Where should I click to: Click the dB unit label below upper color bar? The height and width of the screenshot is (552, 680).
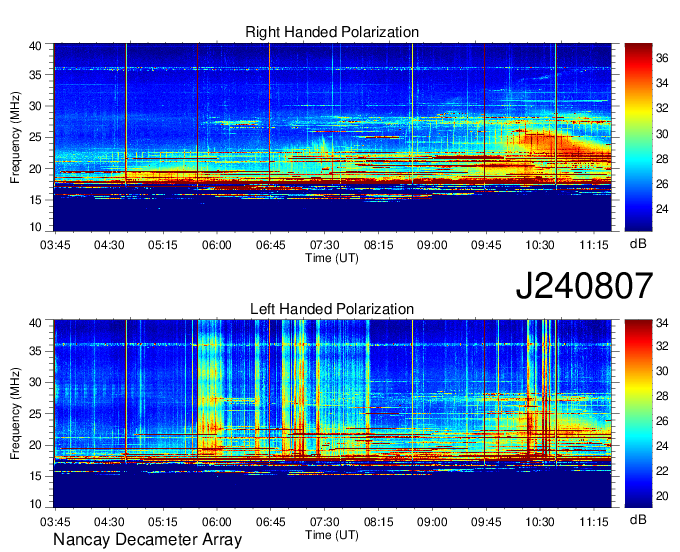(638, 244)
